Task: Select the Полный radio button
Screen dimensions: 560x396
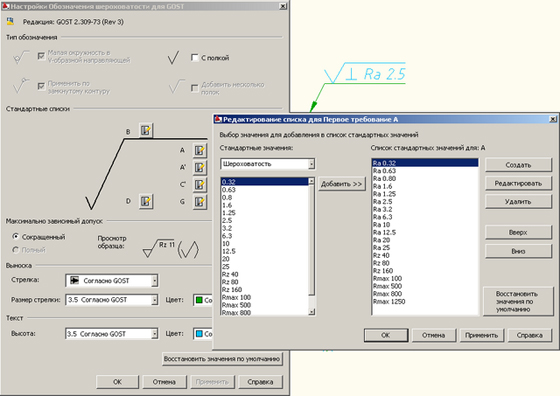Action: coord(15,250)
